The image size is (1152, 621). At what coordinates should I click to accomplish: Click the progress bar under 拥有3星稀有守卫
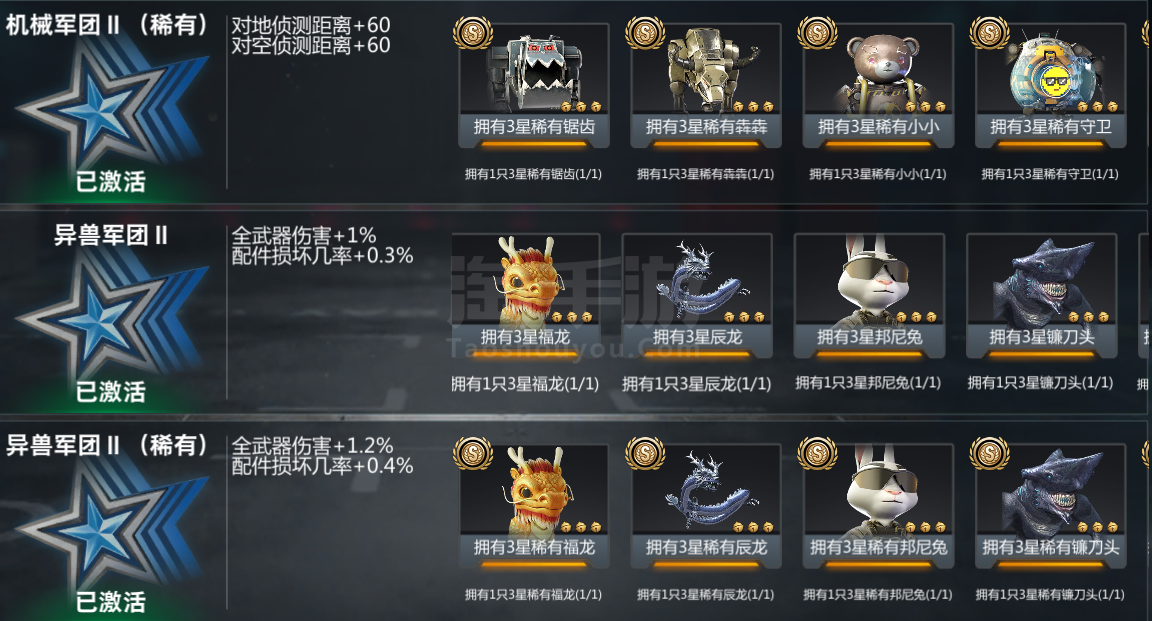point(1051,145)
